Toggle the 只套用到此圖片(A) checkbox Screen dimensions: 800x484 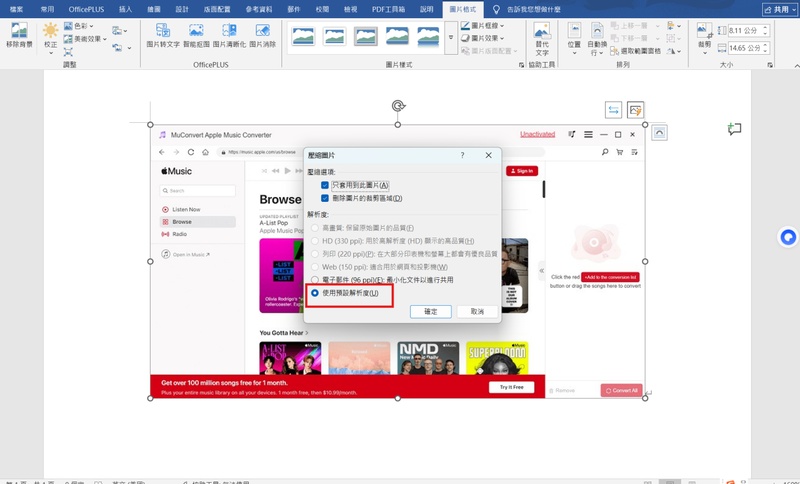(324, 185)
